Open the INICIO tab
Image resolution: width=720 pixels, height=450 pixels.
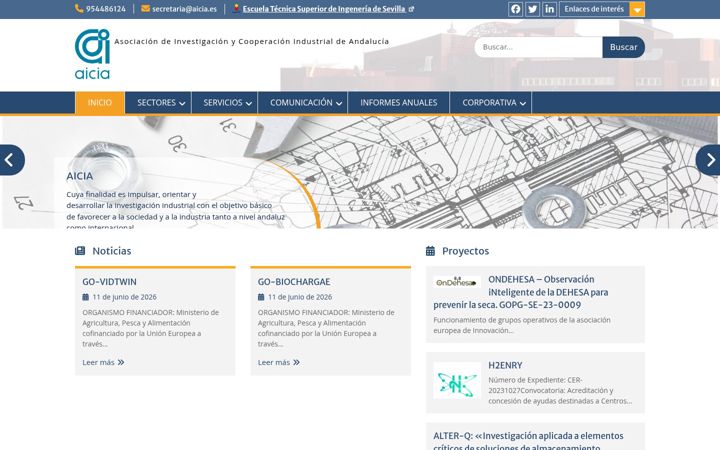coord(100,102)
